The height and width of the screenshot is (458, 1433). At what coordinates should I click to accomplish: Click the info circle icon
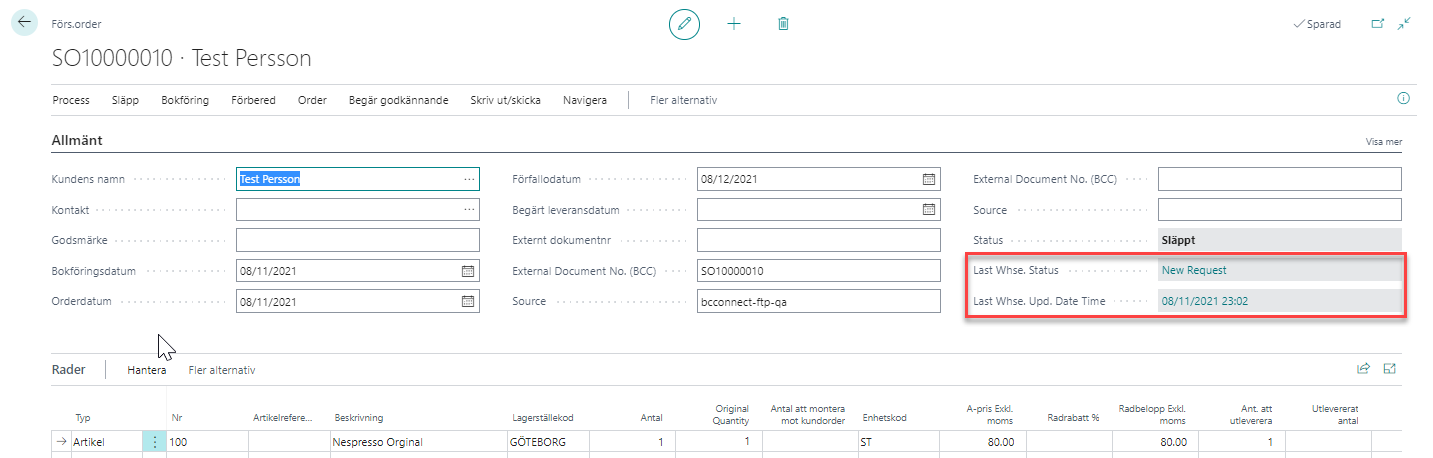pos(1402,99)
